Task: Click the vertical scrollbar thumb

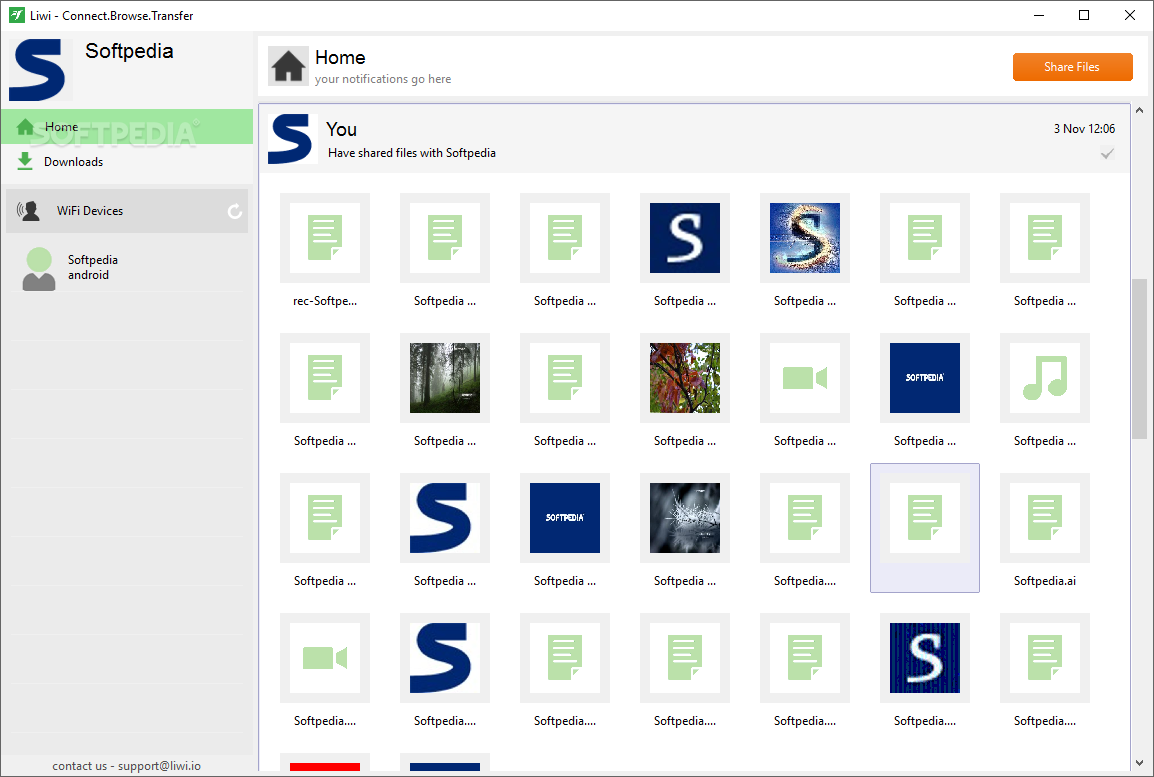Action: pyautogui.click(x=1139, y=358)
